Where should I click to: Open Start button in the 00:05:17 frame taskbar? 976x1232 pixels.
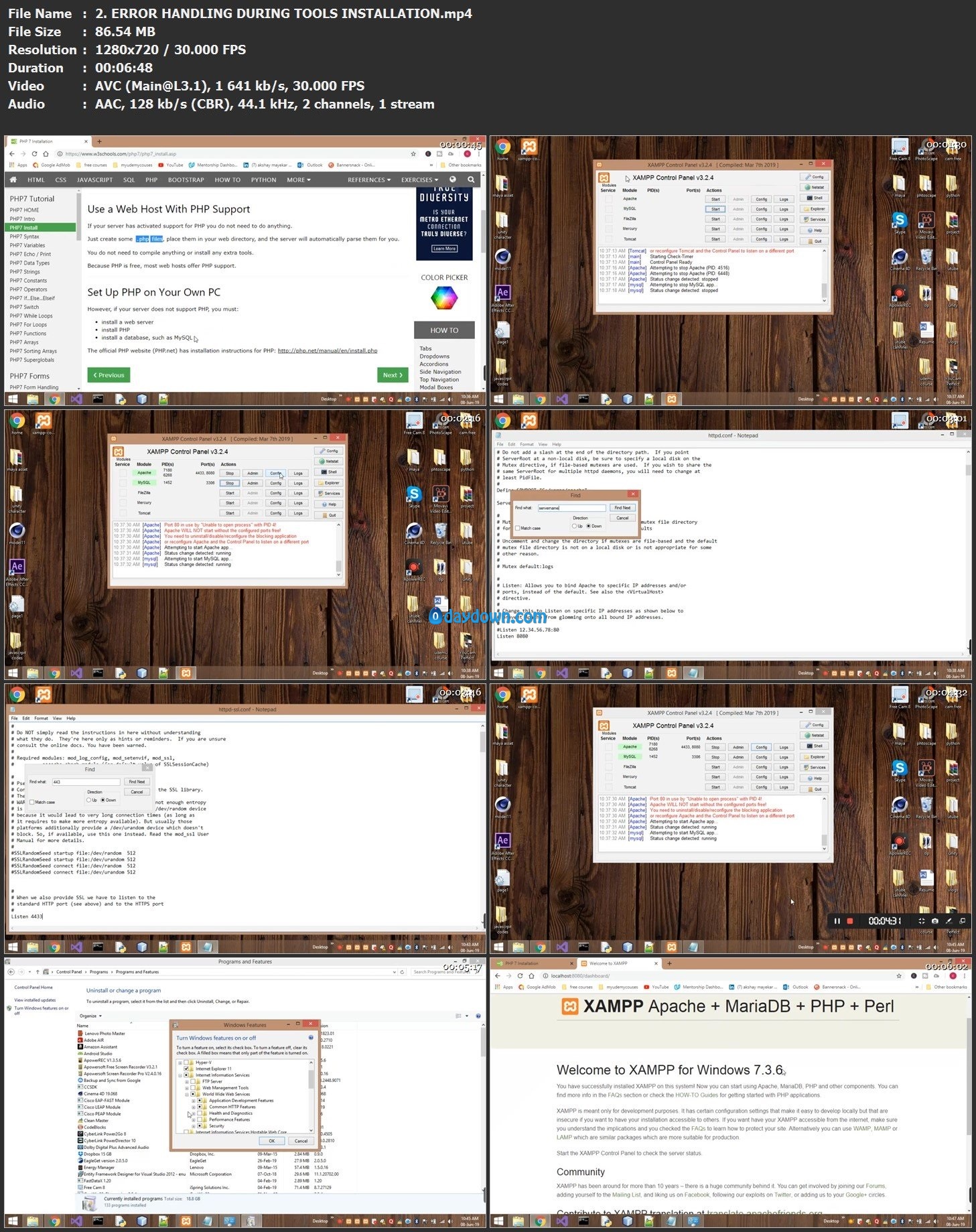(x=12, y=1221)
